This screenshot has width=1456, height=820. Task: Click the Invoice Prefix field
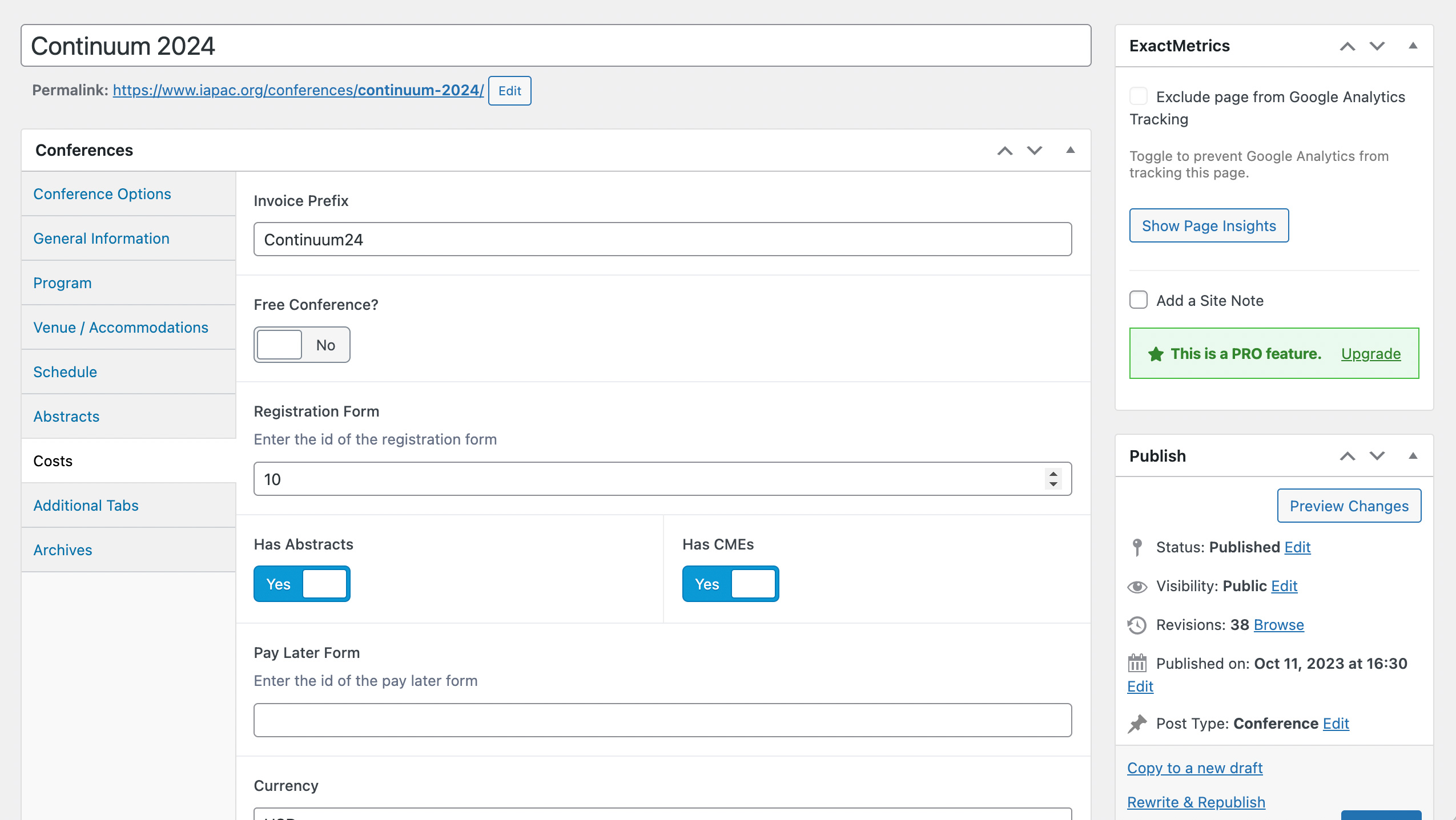[x=662, y=239]
